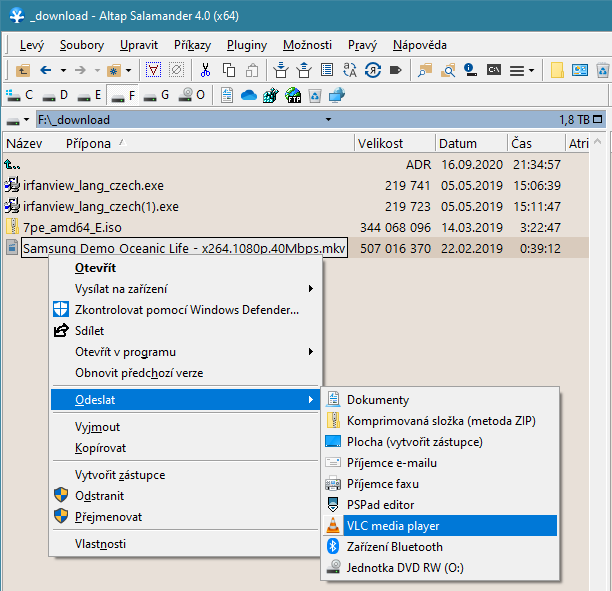Expand the view mode dropdown arrow

point(531,70)
